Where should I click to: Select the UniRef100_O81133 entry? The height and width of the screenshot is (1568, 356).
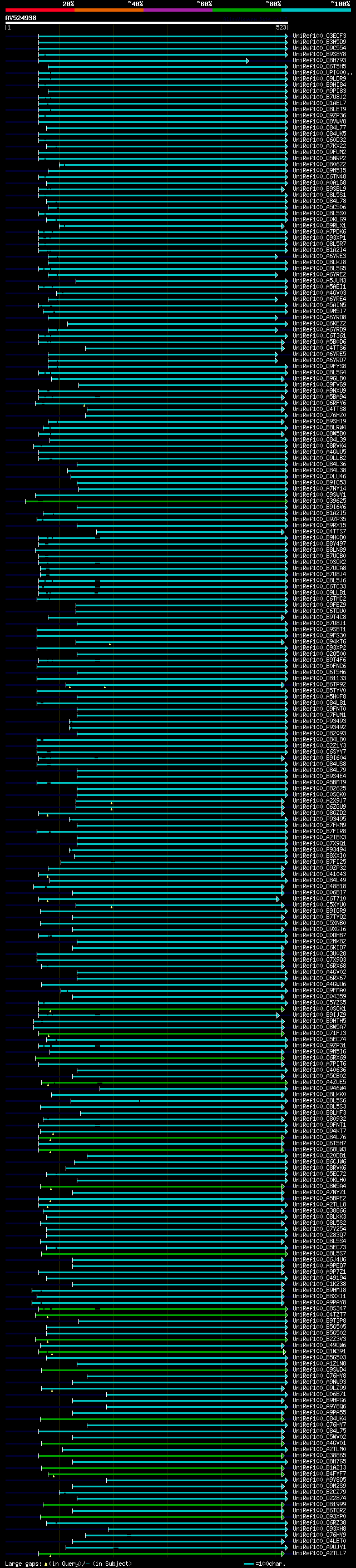click(319, 678)
